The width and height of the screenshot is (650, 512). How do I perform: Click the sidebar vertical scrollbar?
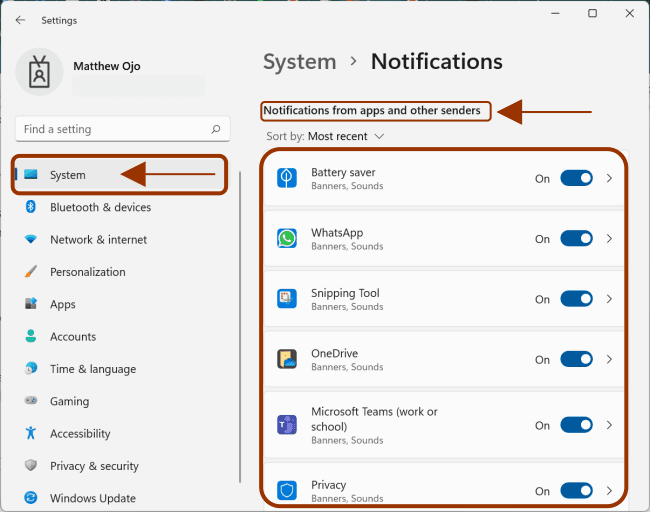(240, 327)
